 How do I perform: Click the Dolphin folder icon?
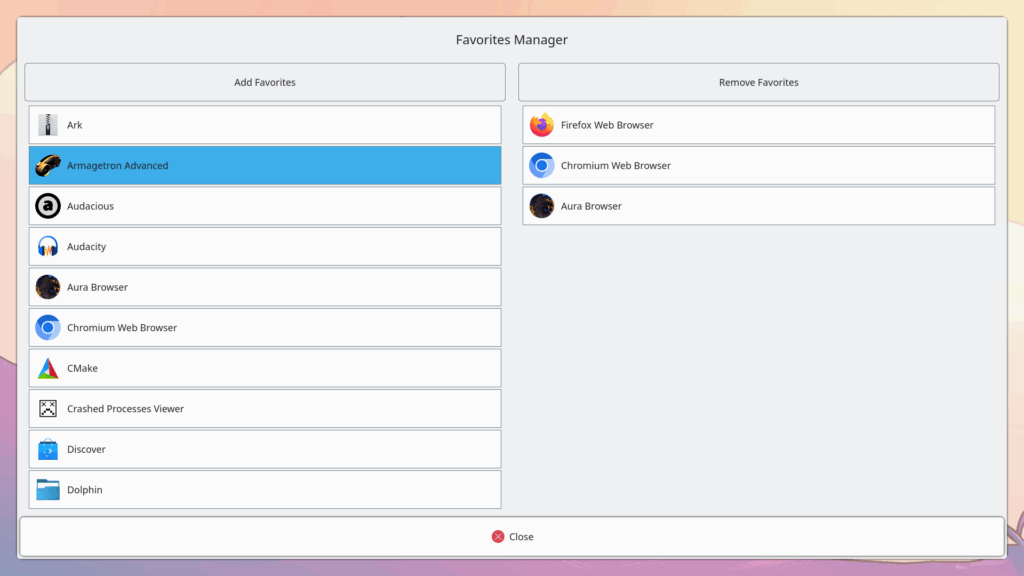[48, 489]
